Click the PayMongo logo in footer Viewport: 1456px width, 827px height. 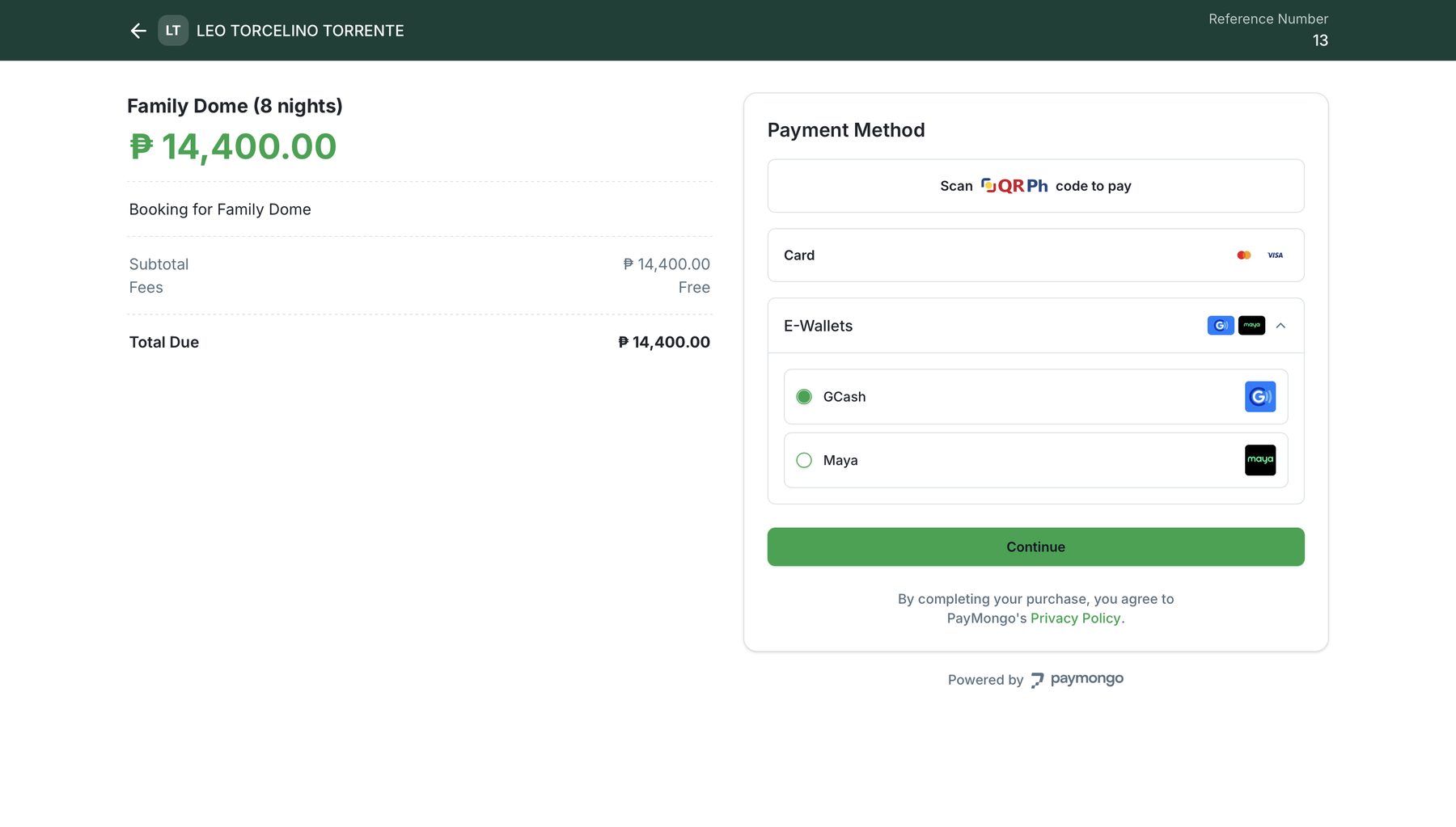point(1077,679)
